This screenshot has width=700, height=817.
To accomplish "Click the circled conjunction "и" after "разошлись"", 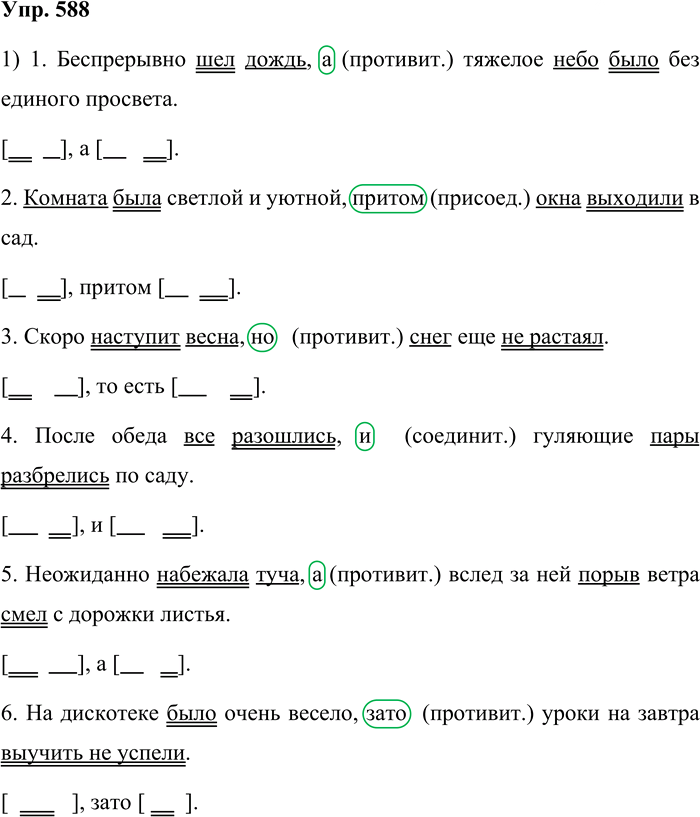I will [364, 436].
